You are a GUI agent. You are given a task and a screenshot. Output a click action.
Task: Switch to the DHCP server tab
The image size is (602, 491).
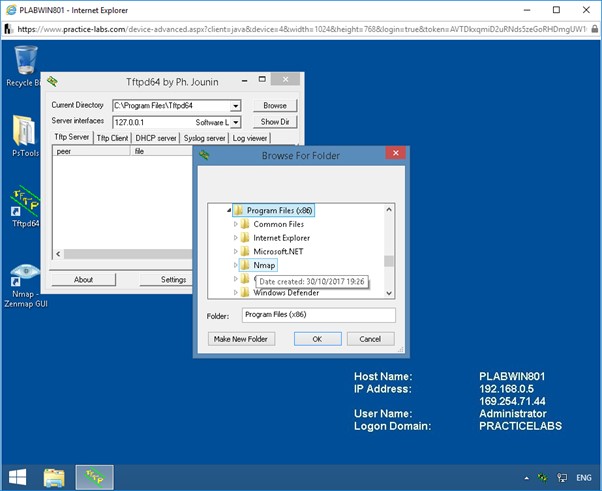click(155, 138)
